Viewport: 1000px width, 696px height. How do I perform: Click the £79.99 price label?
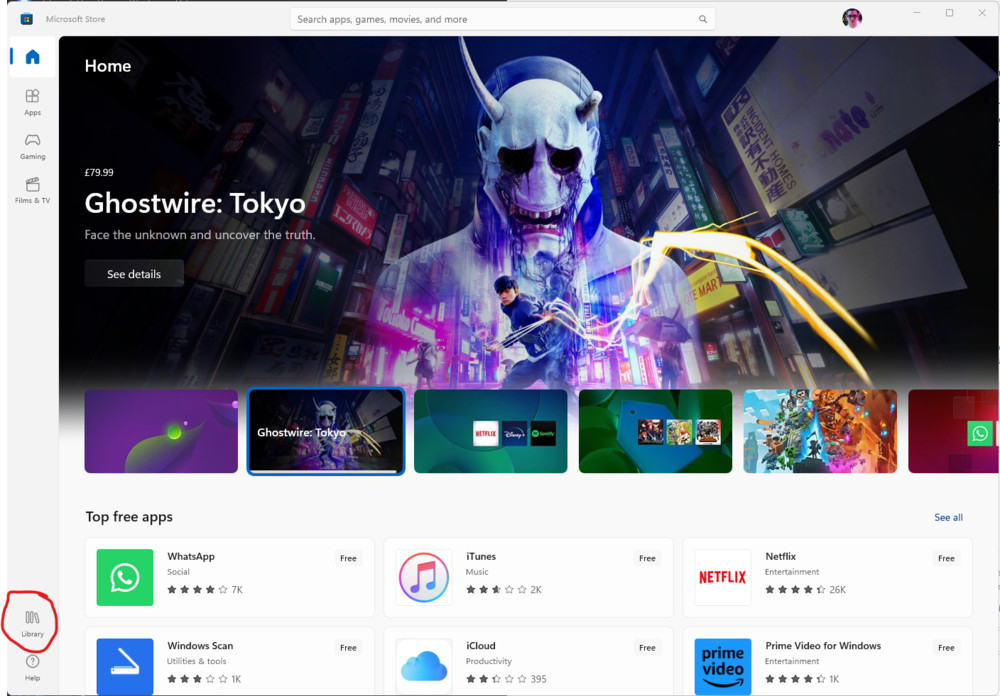point(99,172)
